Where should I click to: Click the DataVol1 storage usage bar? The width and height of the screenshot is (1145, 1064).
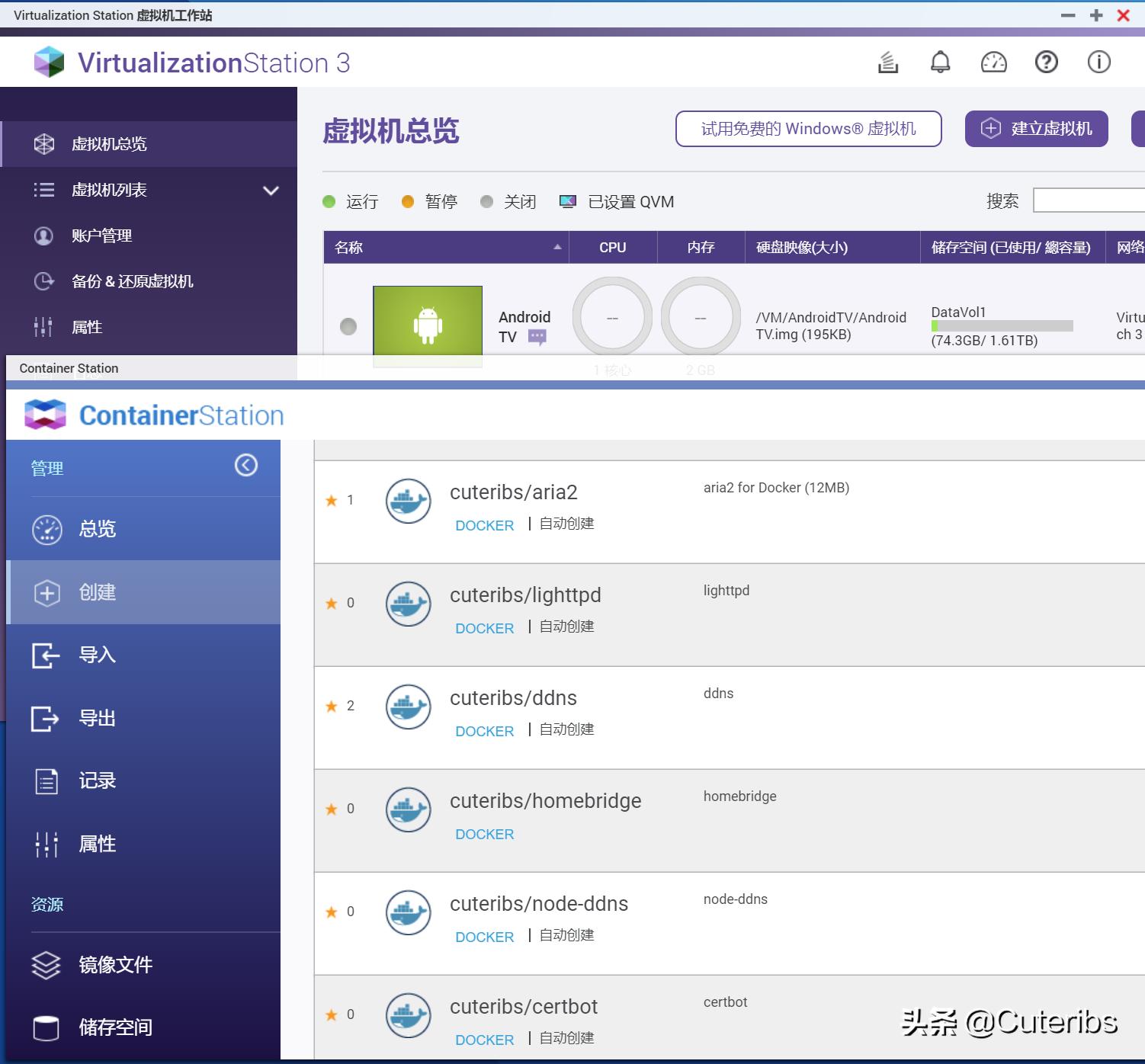pos(1001,326)
